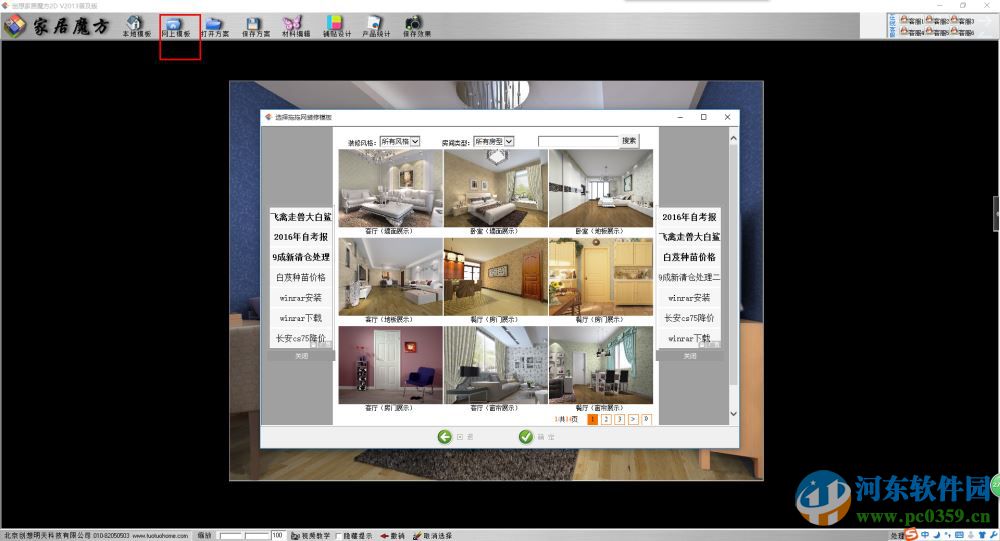Select 客厅 (窗帘展示) curtain thumbnail
This screenshot has width=1000, height=541.
[496, 365]
